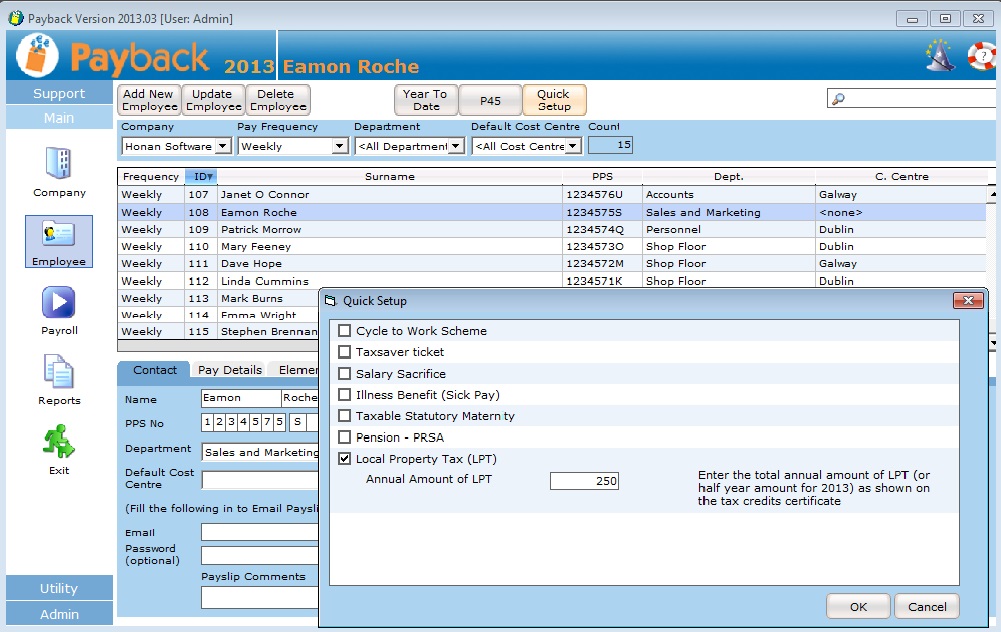Viewport: 1001px width, 632px height.
Task: Open the Reports icon
Action: (x=59, y=372)
